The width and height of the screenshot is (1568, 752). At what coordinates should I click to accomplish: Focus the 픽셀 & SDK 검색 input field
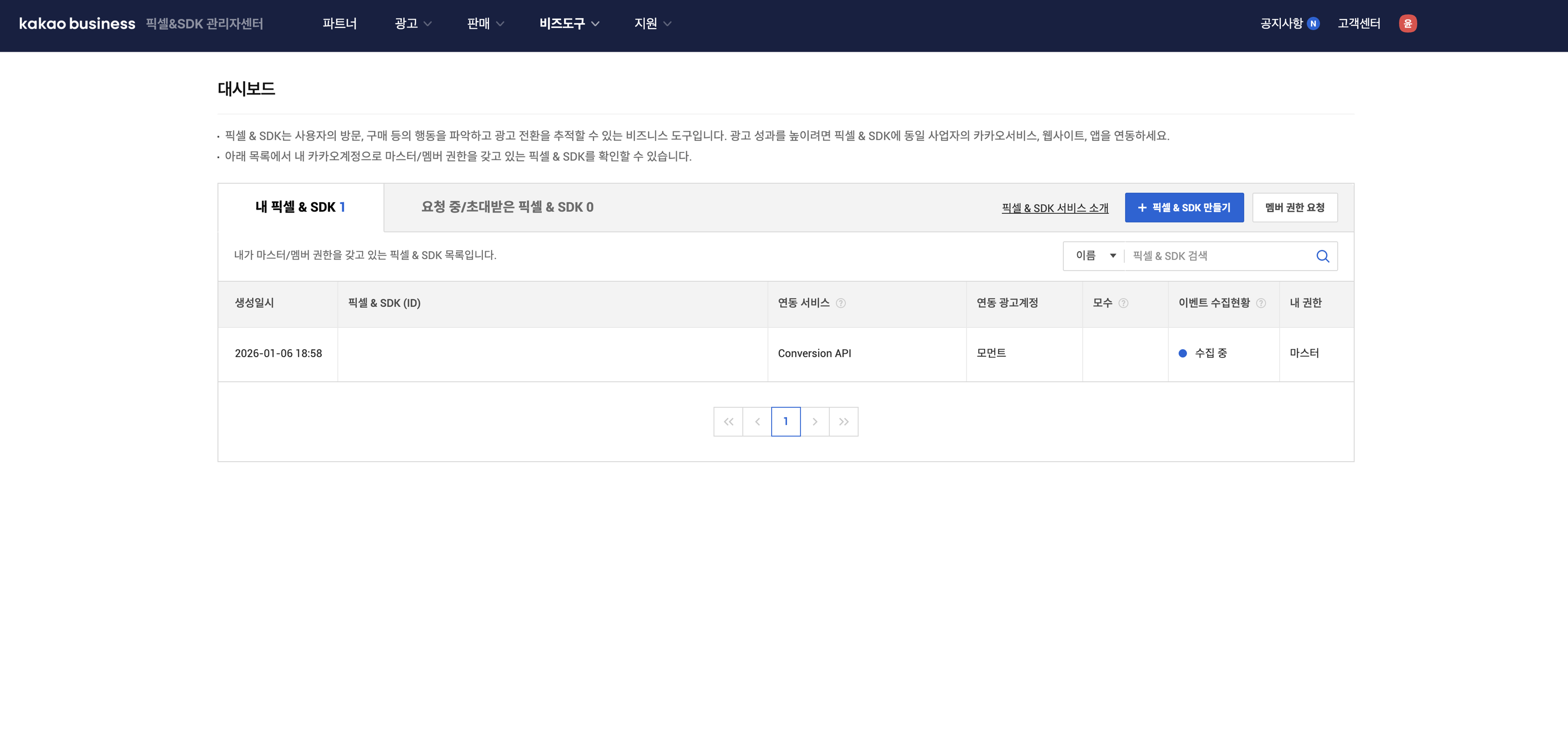(1220, 256)
